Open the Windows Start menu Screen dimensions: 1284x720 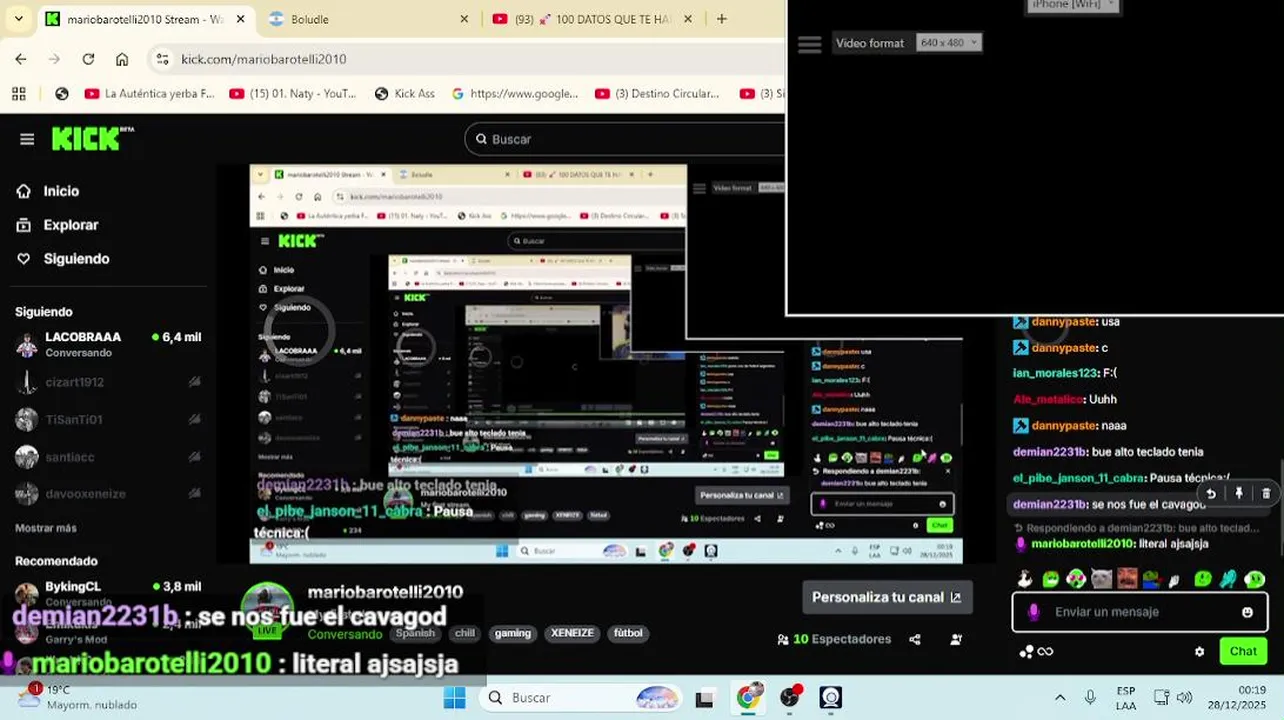454,697
